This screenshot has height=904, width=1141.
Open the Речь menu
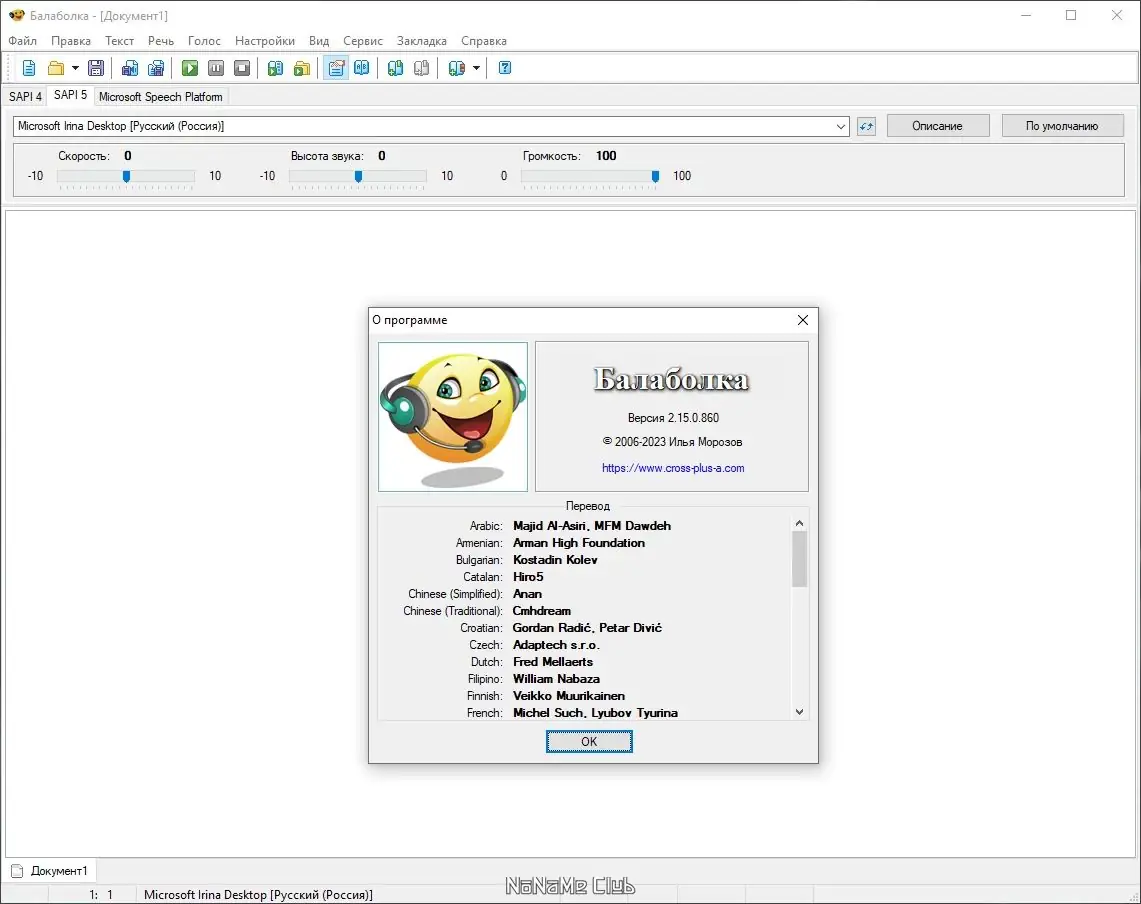click(x=160, y=41)
